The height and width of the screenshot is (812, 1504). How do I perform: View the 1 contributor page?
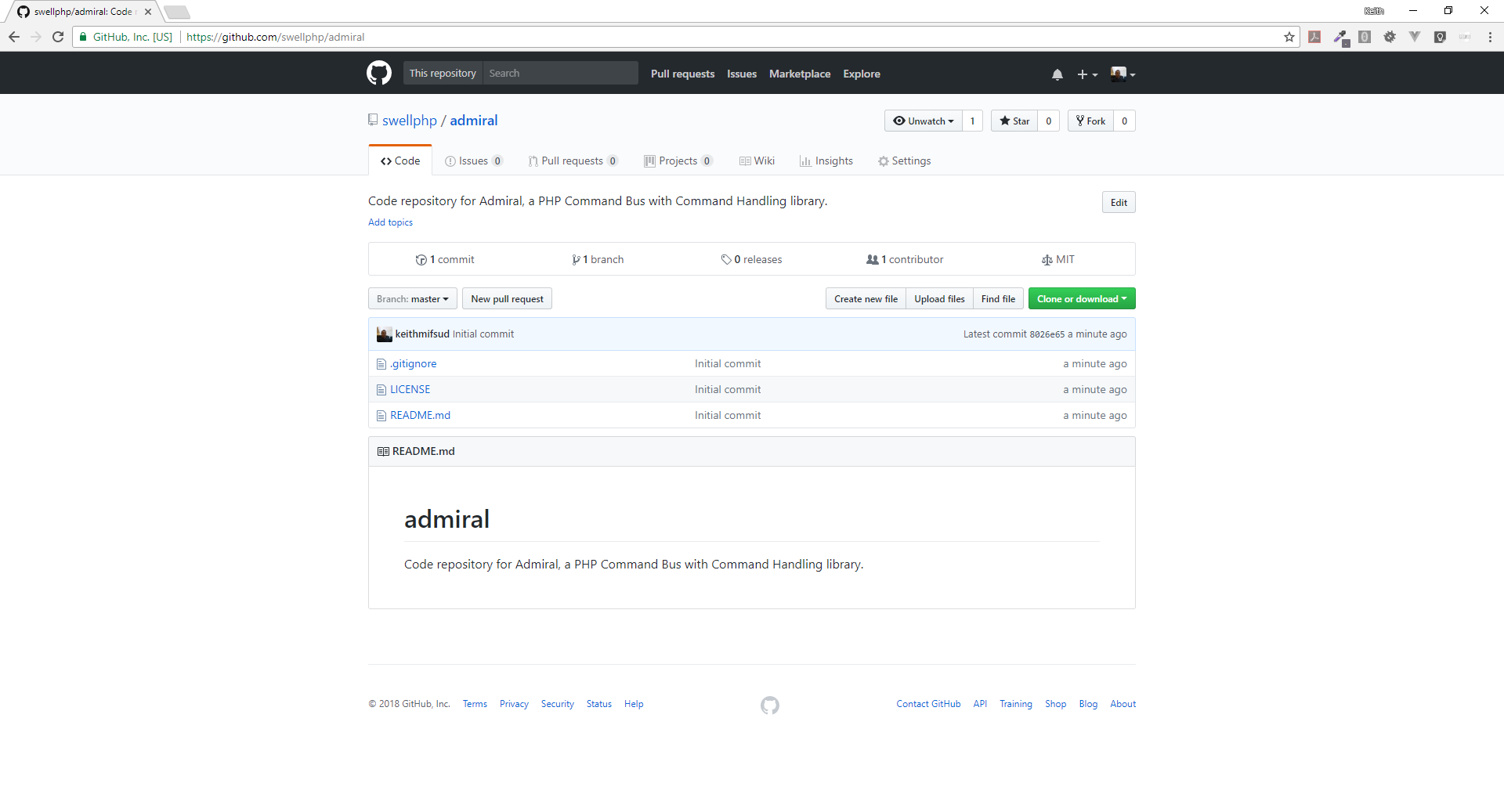(x=905, y=259)
